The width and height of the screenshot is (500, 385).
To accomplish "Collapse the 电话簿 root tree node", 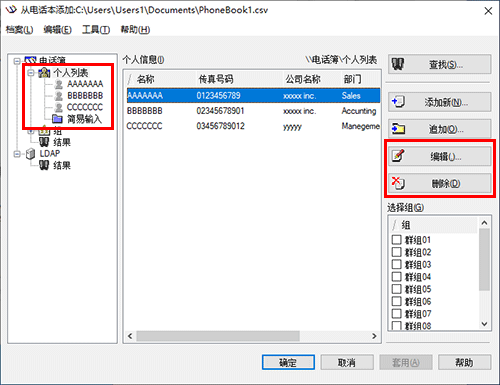I will click(x=17, y=61).
